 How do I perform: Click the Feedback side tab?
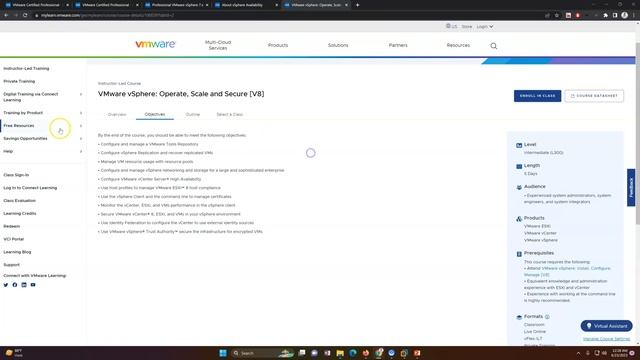pos(631,188)
